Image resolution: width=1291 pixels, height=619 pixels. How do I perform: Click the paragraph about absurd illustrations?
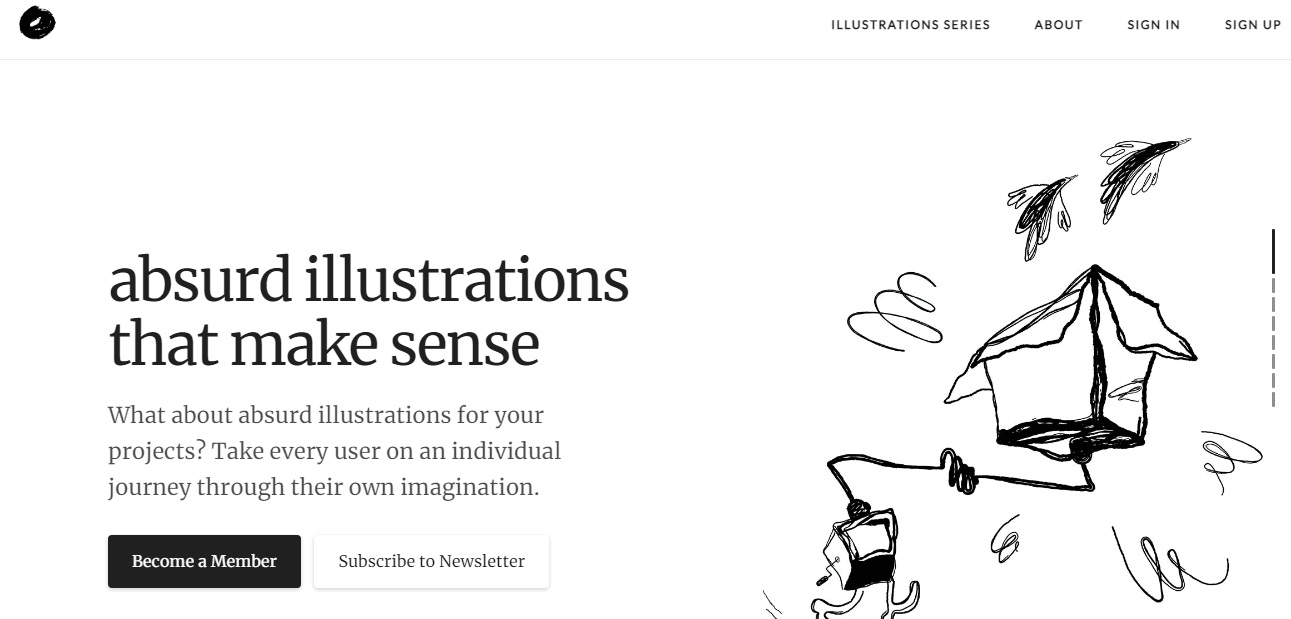(334, 451)
